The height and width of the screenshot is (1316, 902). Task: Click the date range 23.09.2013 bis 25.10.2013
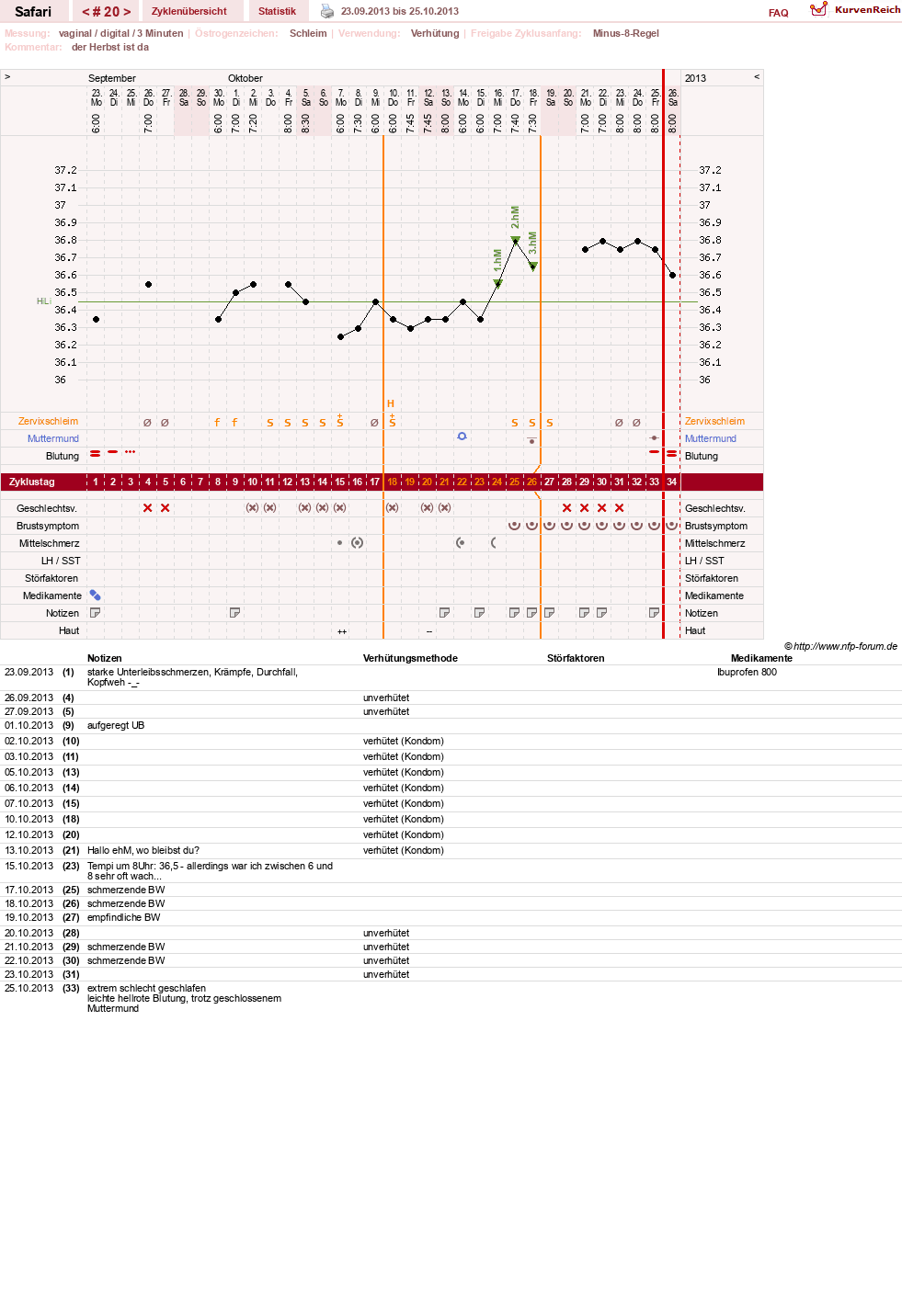point(400,11)
